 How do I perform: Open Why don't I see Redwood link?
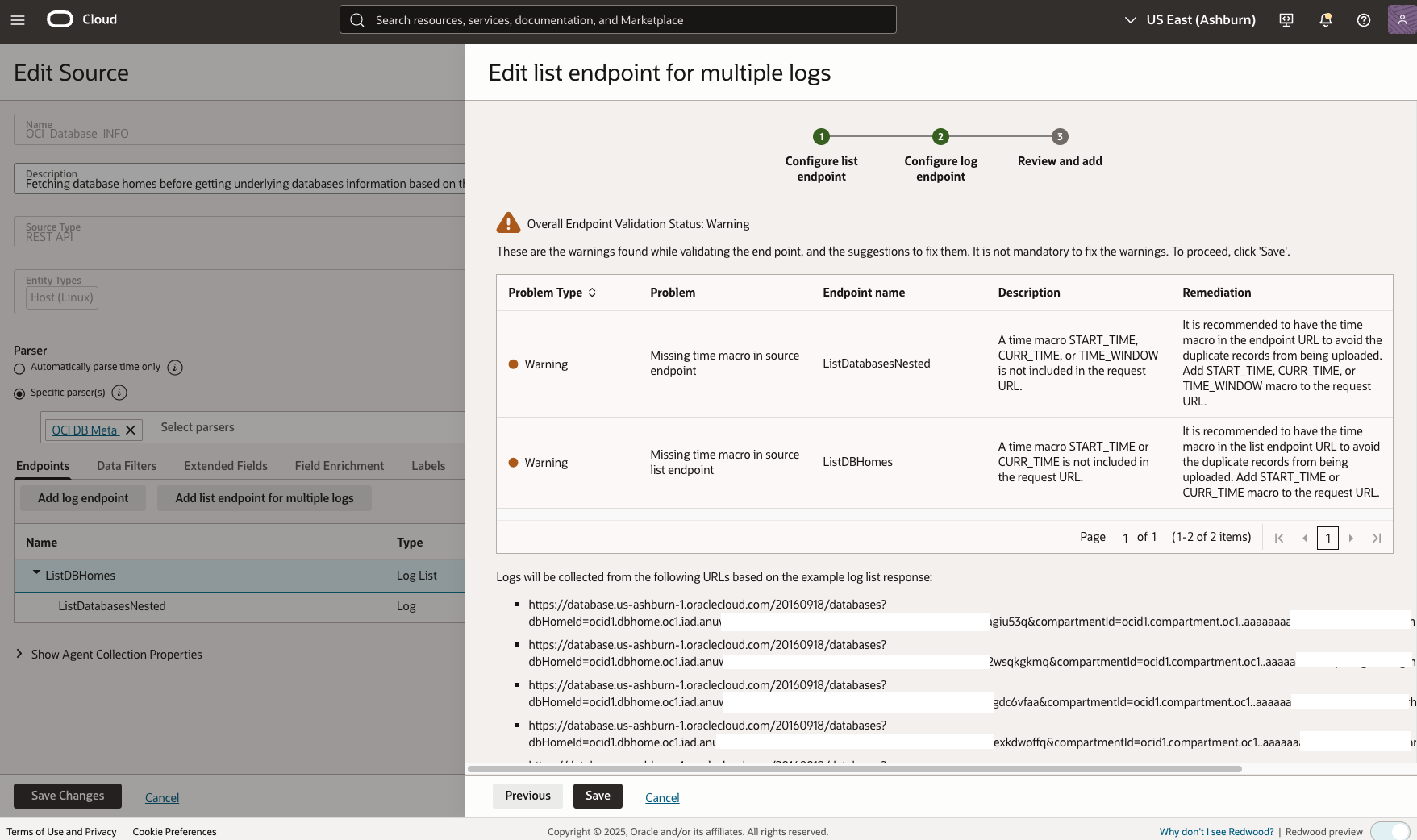(1215, 831)
